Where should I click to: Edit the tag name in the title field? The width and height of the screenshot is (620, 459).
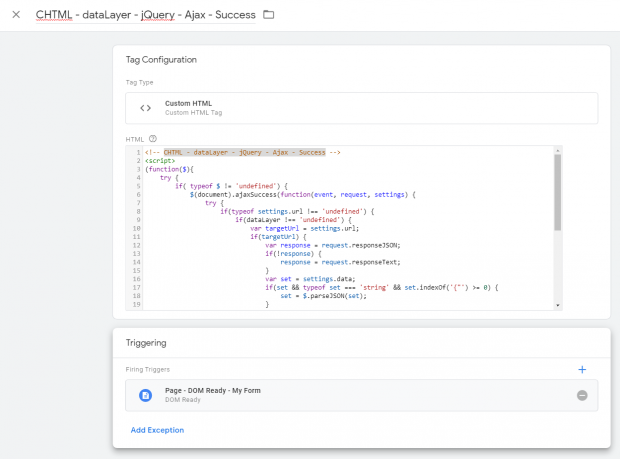click(x=145, y=15)
